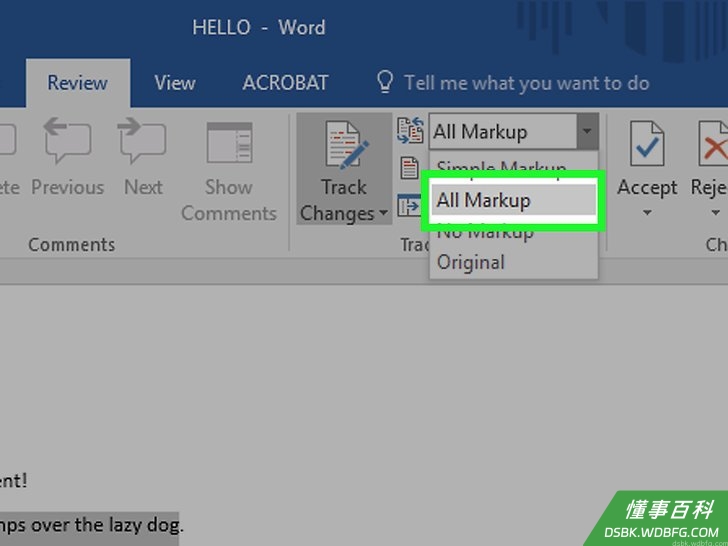Viewport: 728px width, 546px height.
Task: Select All Markup from the dropdown list
Action: click(514, 201)
